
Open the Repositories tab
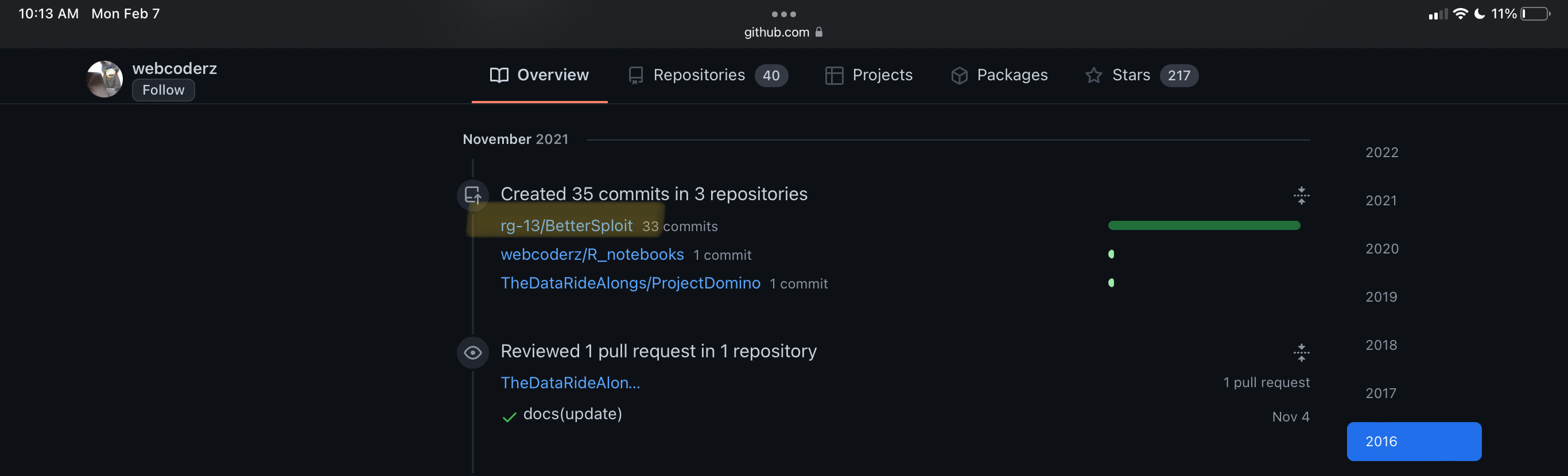[x=708, y=75]
